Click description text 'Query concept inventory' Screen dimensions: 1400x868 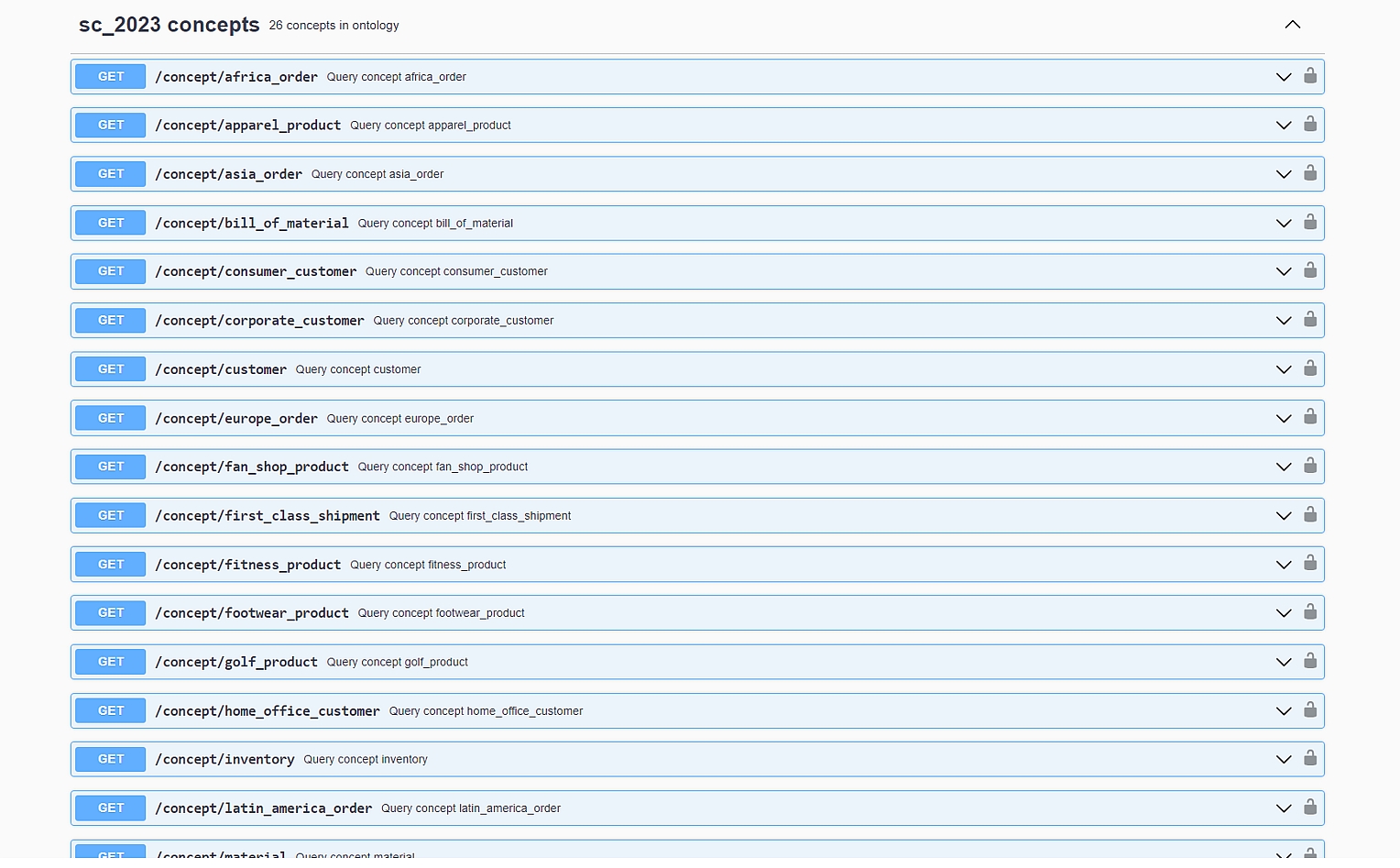tap(366, 760)
